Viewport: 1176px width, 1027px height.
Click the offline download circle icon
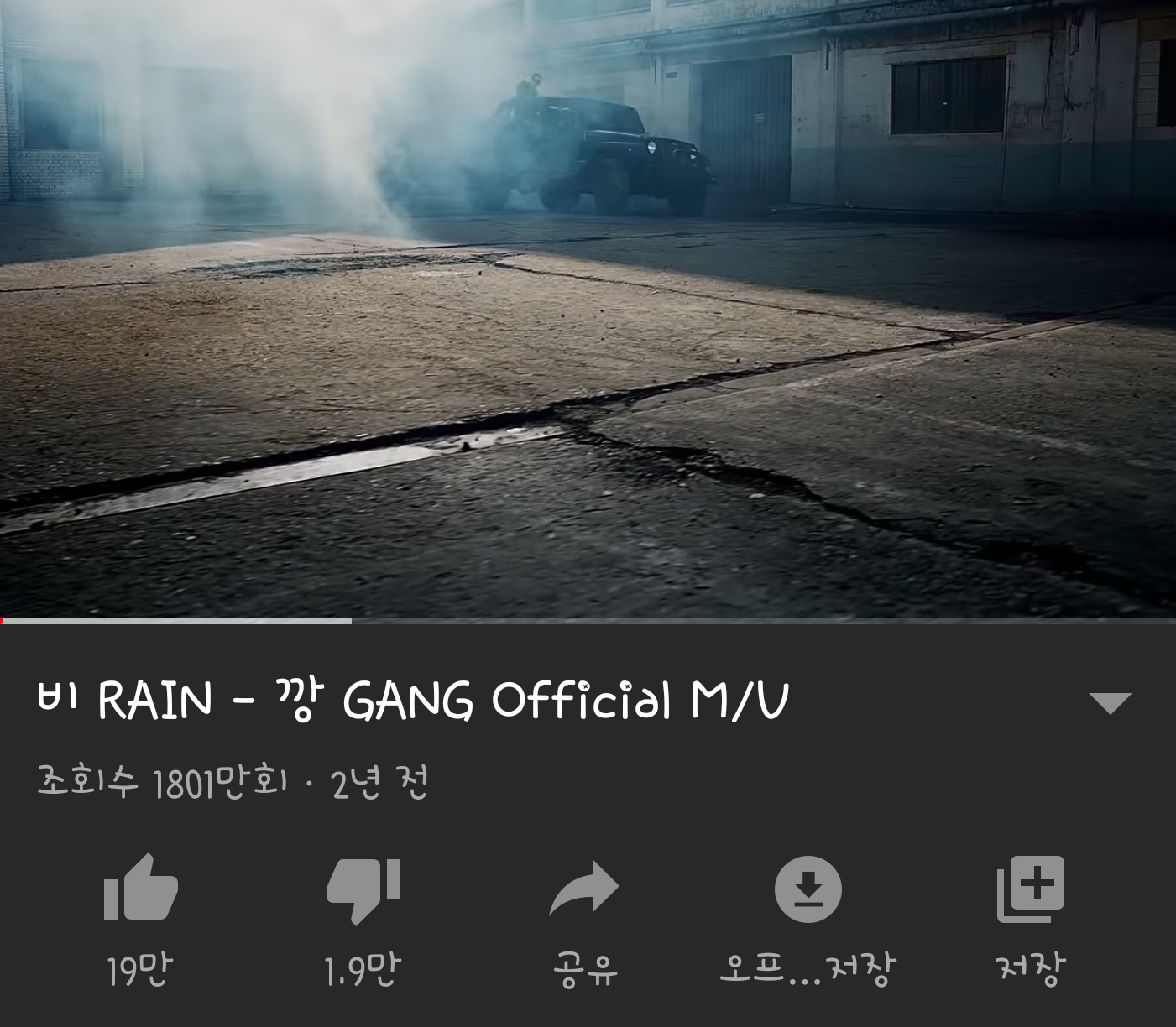pyautogui.click(x=808, y=889)
